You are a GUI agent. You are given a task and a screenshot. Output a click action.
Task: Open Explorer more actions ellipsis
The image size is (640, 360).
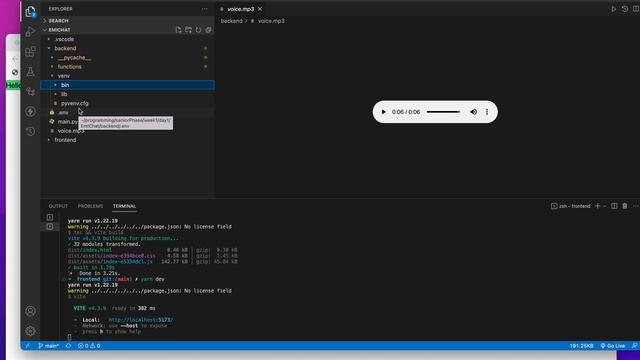point(204,9)
